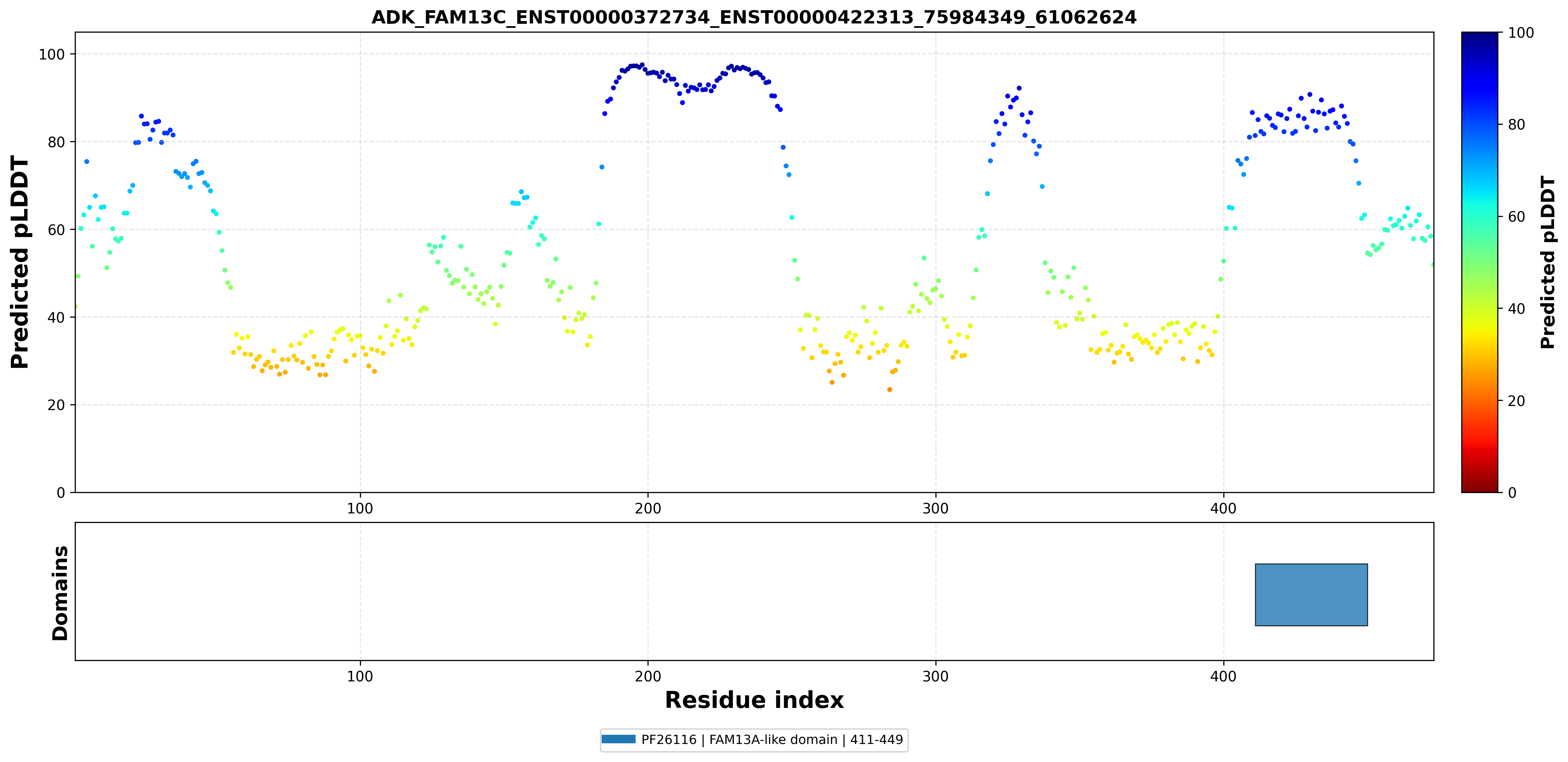
Task: Click the colorbar tick label 0
Action: 1512,492
